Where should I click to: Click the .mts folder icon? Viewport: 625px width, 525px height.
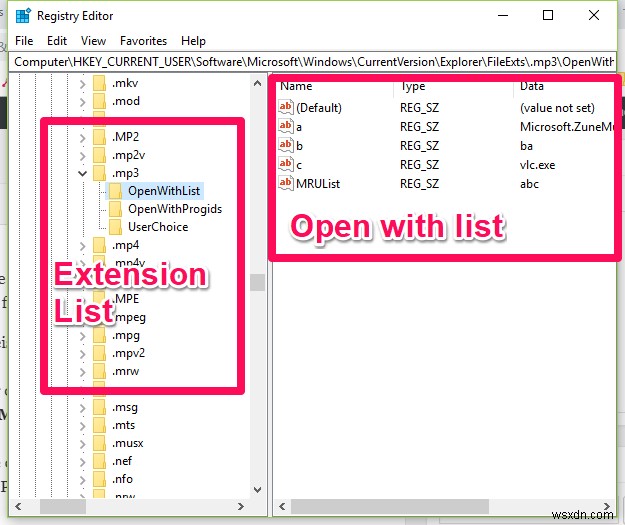pyautogui.click(x=99, y=425)
